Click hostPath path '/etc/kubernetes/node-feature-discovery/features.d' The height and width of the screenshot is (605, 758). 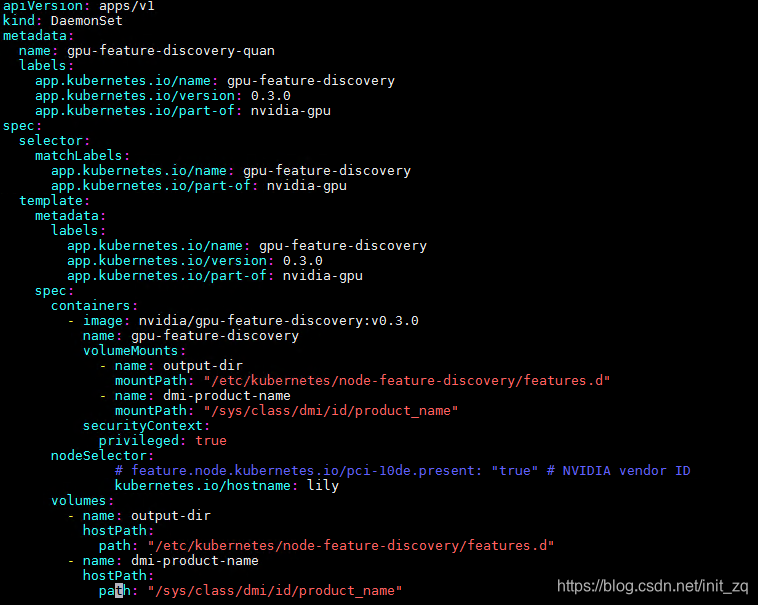[x=350, y=546]
